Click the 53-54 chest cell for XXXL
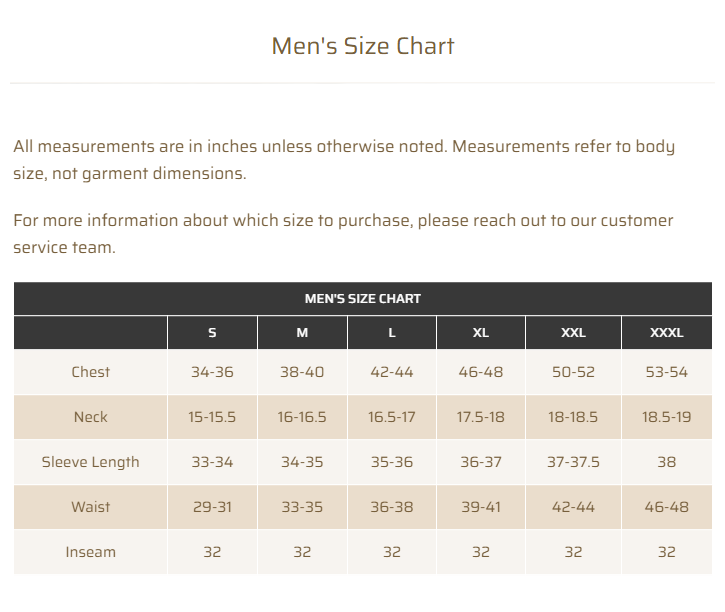The height and width of the screenshot is (612, 725). point(667,372)
